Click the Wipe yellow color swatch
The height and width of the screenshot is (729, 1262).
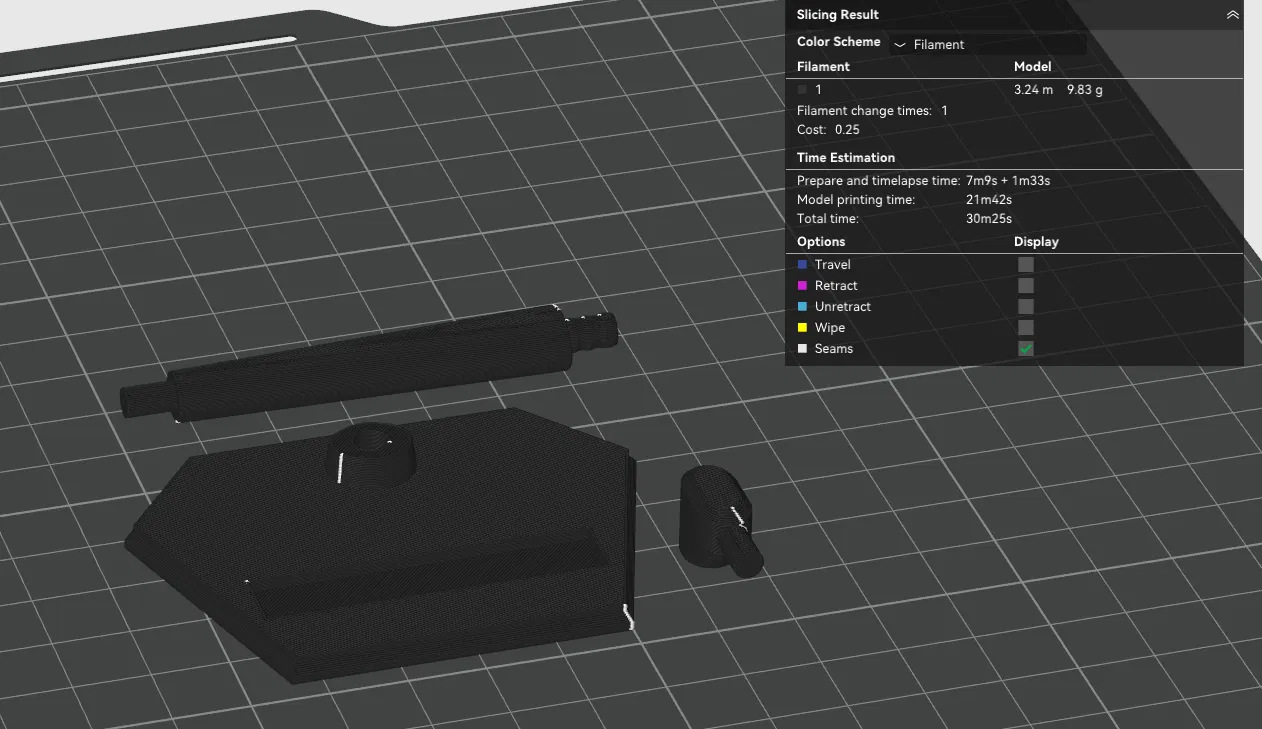(802, 328)
